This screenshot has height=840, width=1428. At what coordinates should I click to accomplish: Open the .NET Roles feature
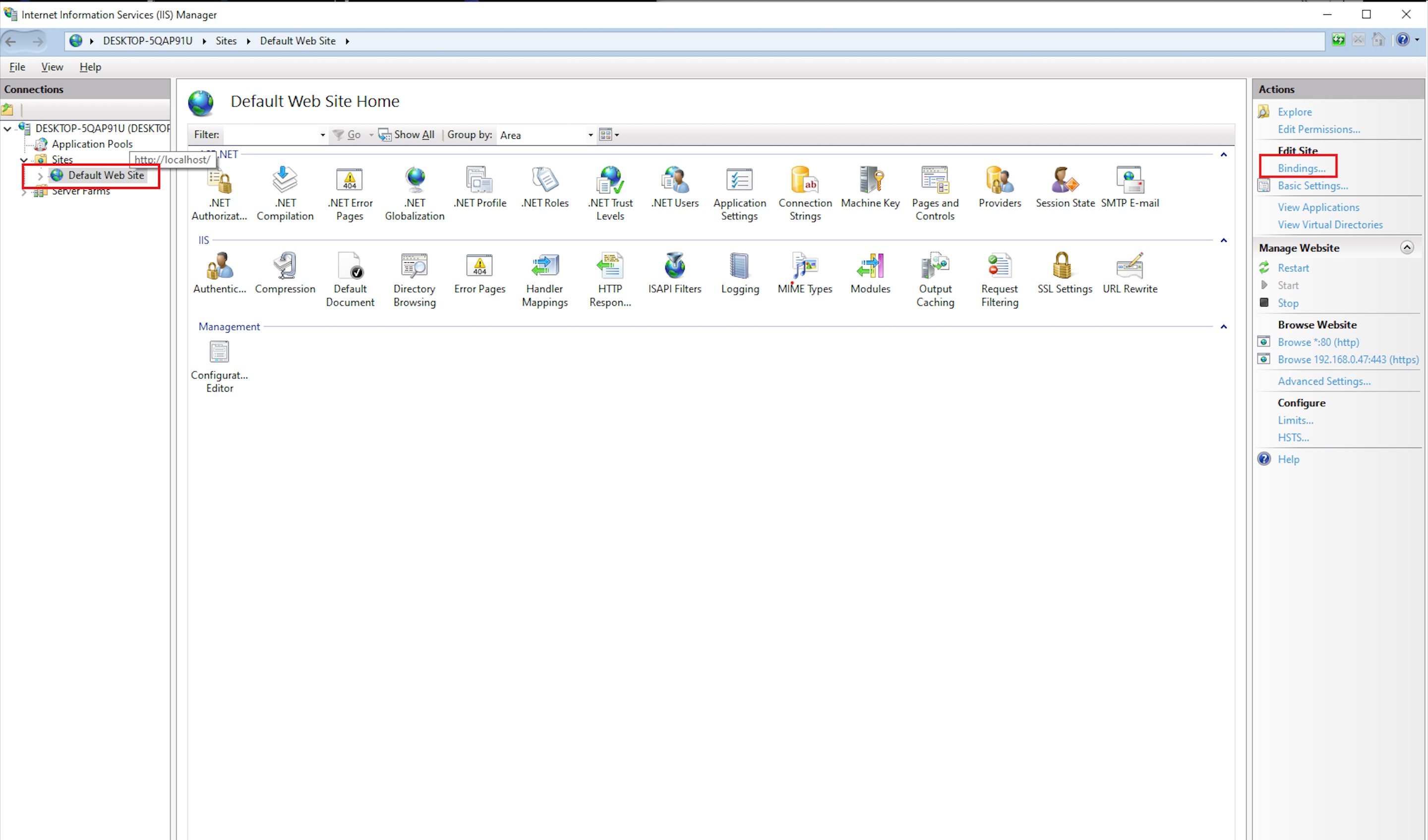544,187
